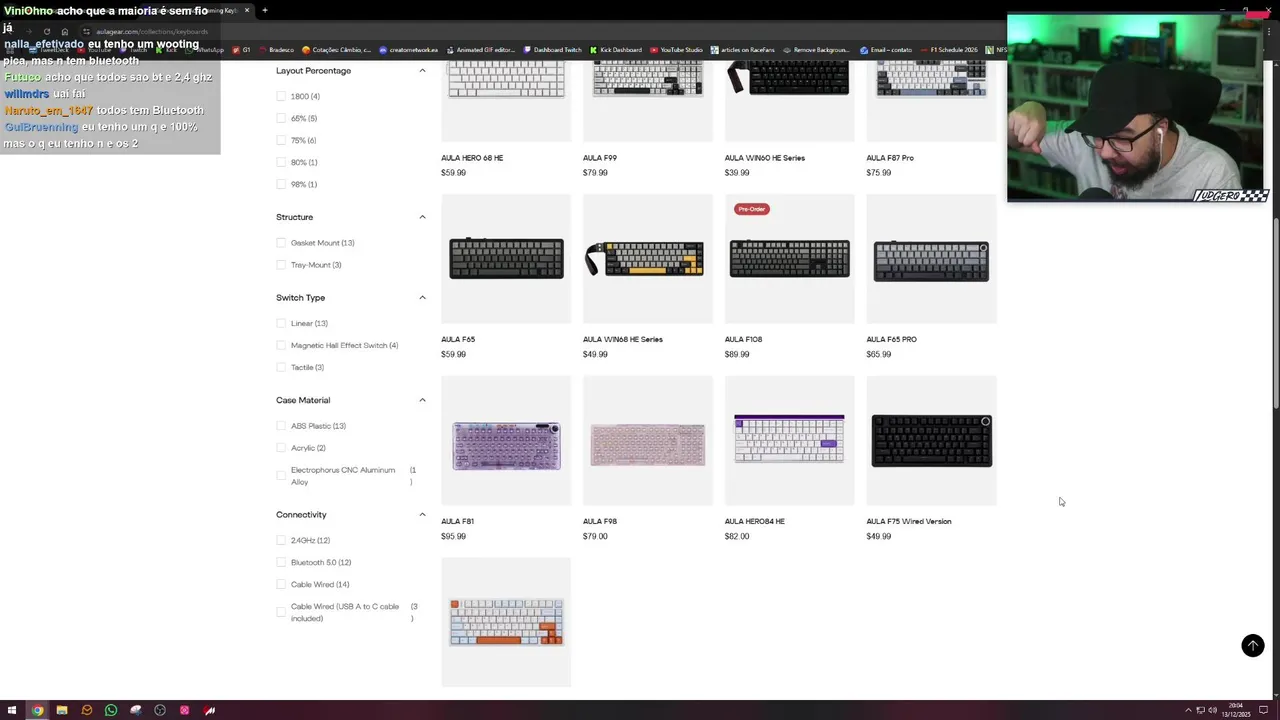Screen dimensions: 1280x720
Task: Open the notification center icon in tray
Action: coord(1264,710)
